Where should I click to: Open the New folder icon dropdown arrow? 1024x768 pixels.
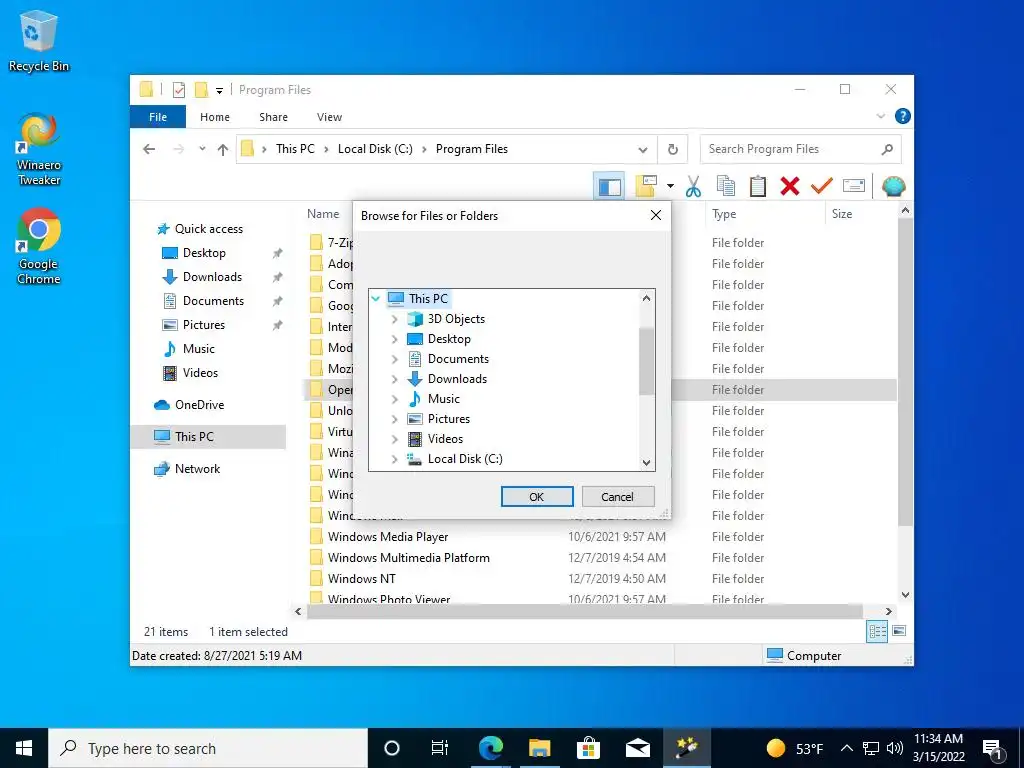(670, 187)
